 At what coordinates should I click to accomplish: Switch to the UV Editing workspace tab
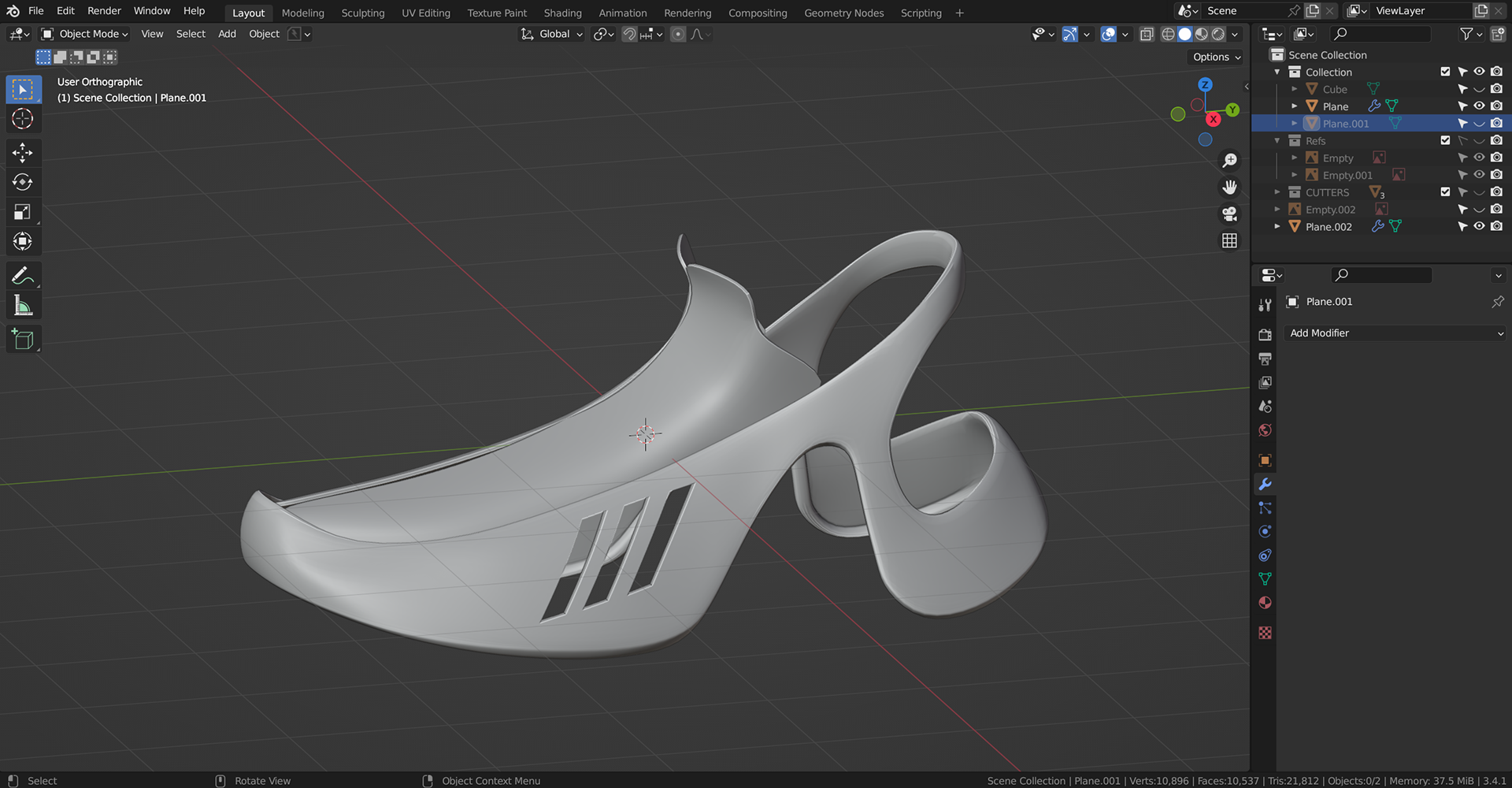[x=426, y=13]
